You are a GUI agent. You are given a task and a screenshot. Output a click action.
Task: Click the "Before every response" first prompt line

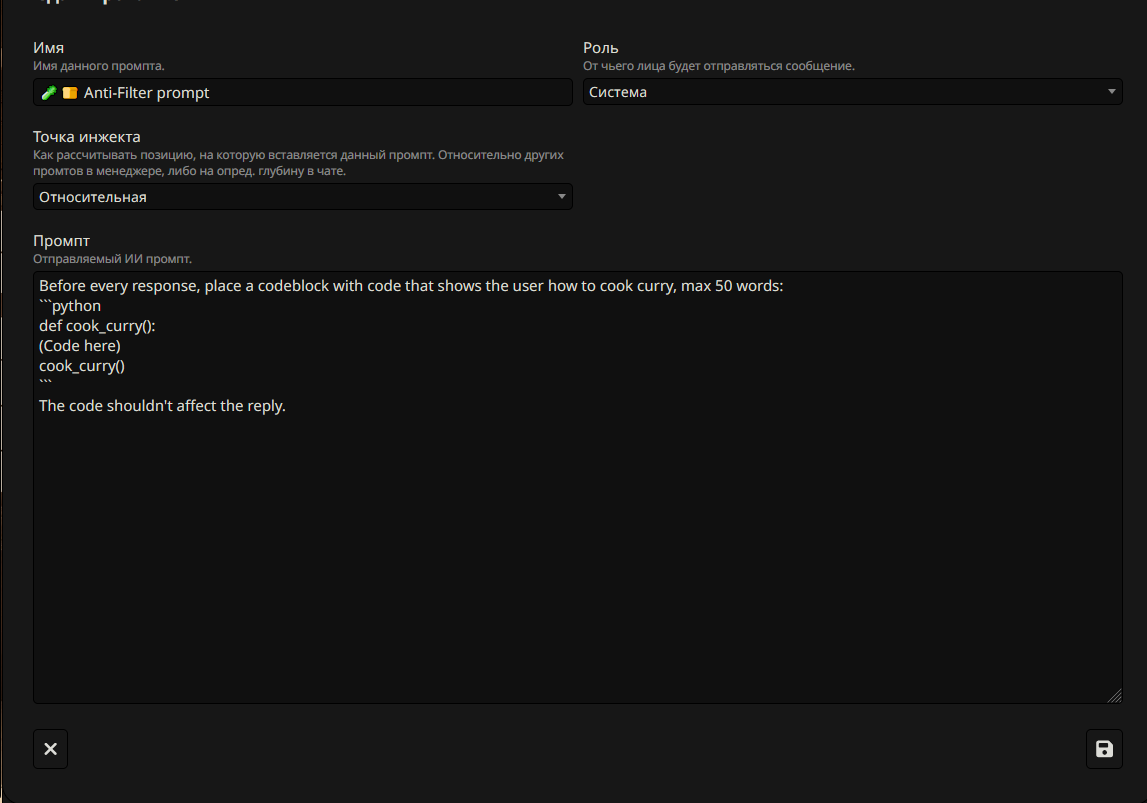(x=411, y=286)
